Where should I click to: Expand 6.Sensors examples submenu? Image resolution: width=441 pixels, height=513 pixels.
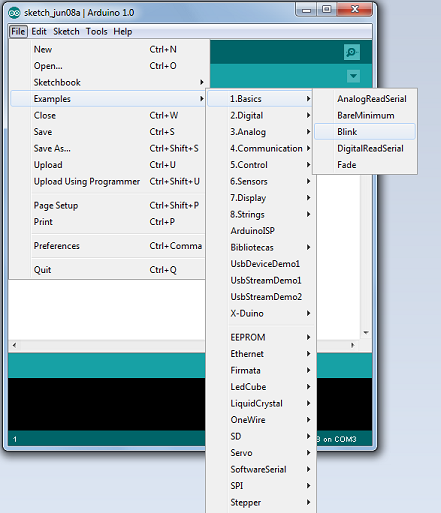260,181
